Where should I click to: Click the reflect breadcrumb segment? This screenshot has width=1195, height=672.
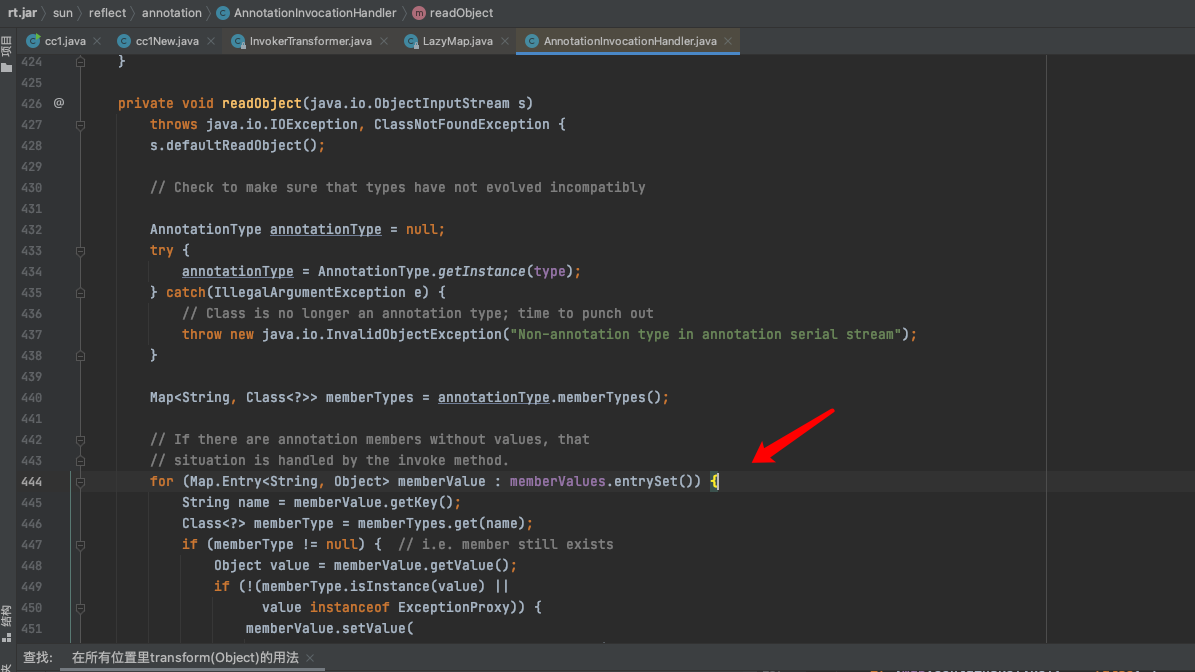point(107,13)
